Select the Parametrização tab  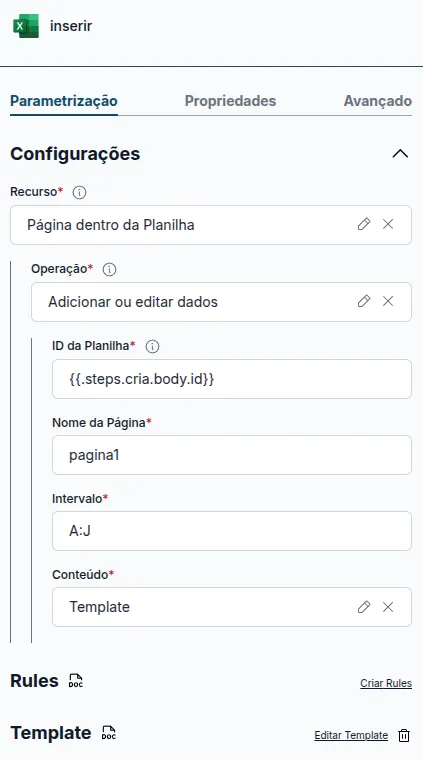click(x=64, y=101)
